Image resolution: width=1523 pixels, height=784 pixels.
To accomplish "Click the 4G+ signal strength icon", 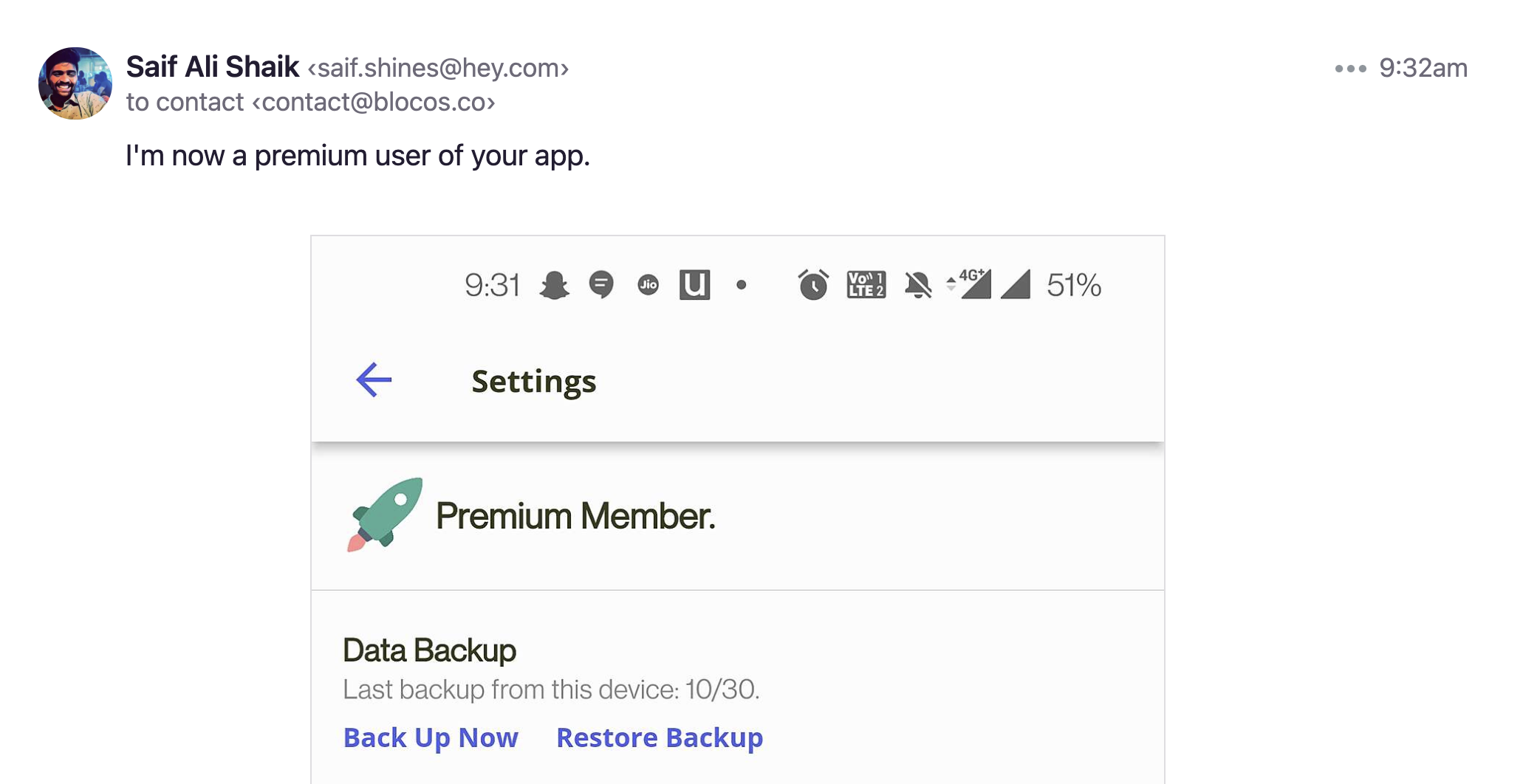I will coord(969,284).
